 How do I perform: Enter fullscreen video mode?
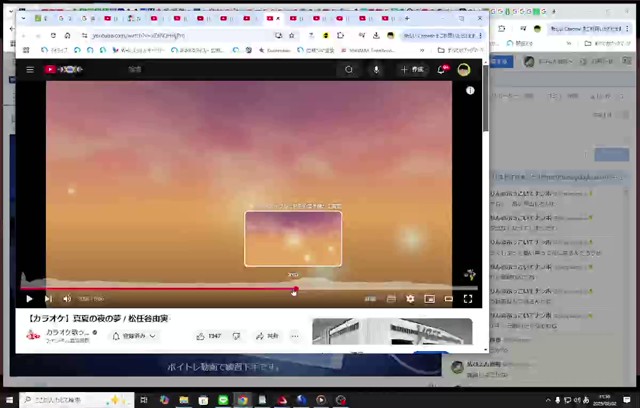468,299
